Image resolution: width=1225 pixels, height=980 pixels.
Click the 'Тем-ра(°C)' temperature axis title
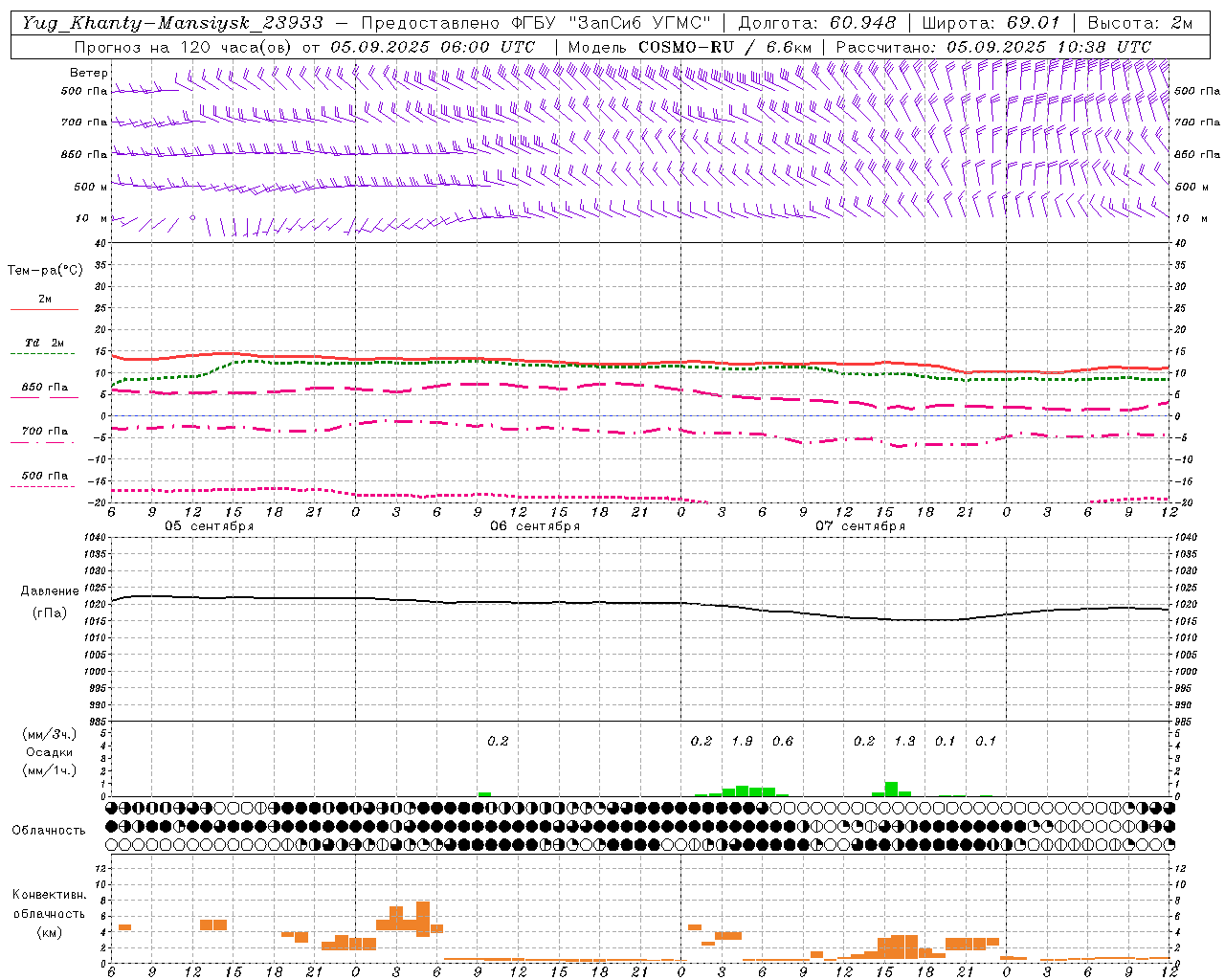pyautogui.click(x=45, y=271)
